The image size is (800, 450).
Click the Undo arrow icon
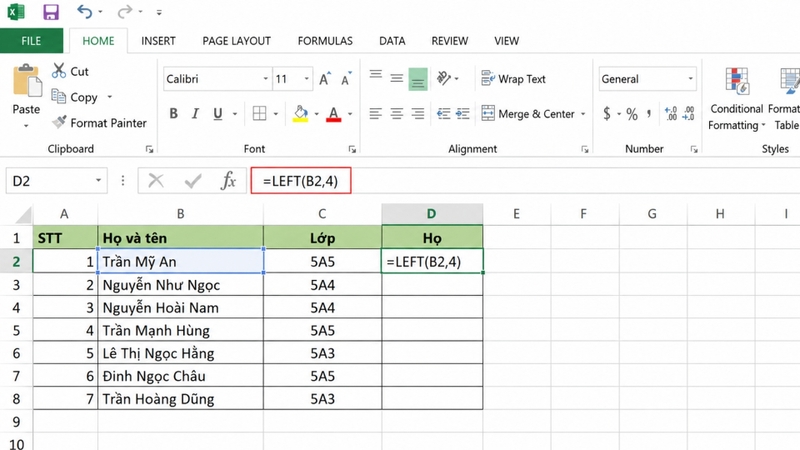tap(85, 11)
